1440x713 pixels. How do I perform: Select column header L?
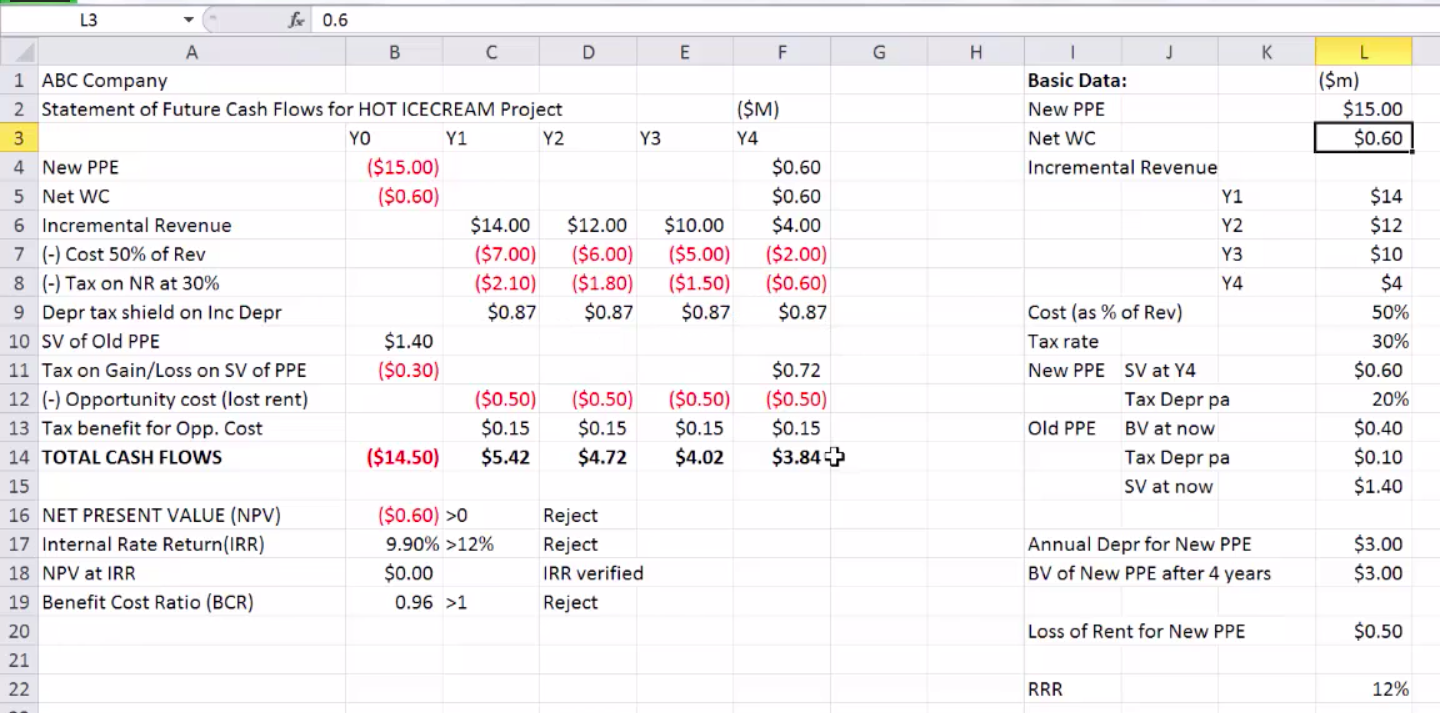coord(1363,51)
